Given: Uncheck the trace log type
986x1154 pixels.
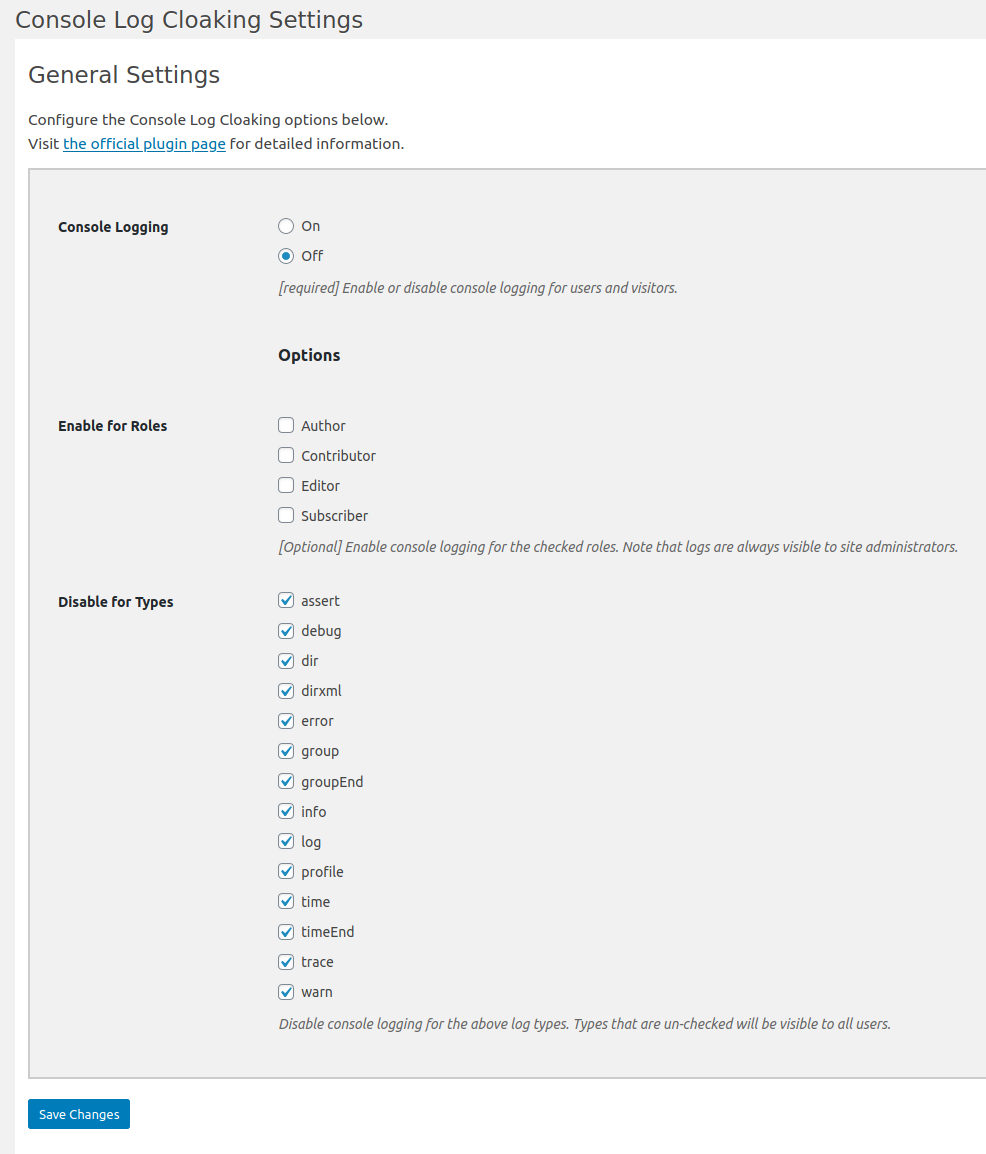Looking at the screenshot, I should [286, 962].
